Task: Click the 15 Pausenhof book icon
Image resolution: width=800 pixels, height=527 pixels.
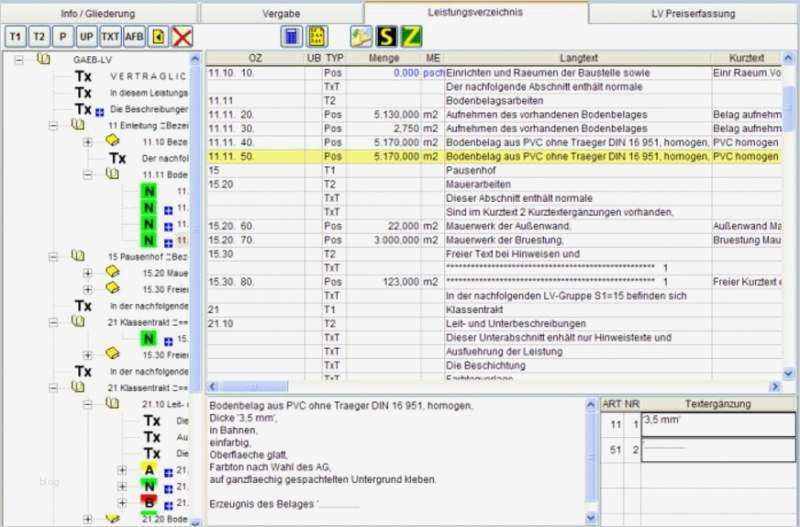Action: coord(78,255)
